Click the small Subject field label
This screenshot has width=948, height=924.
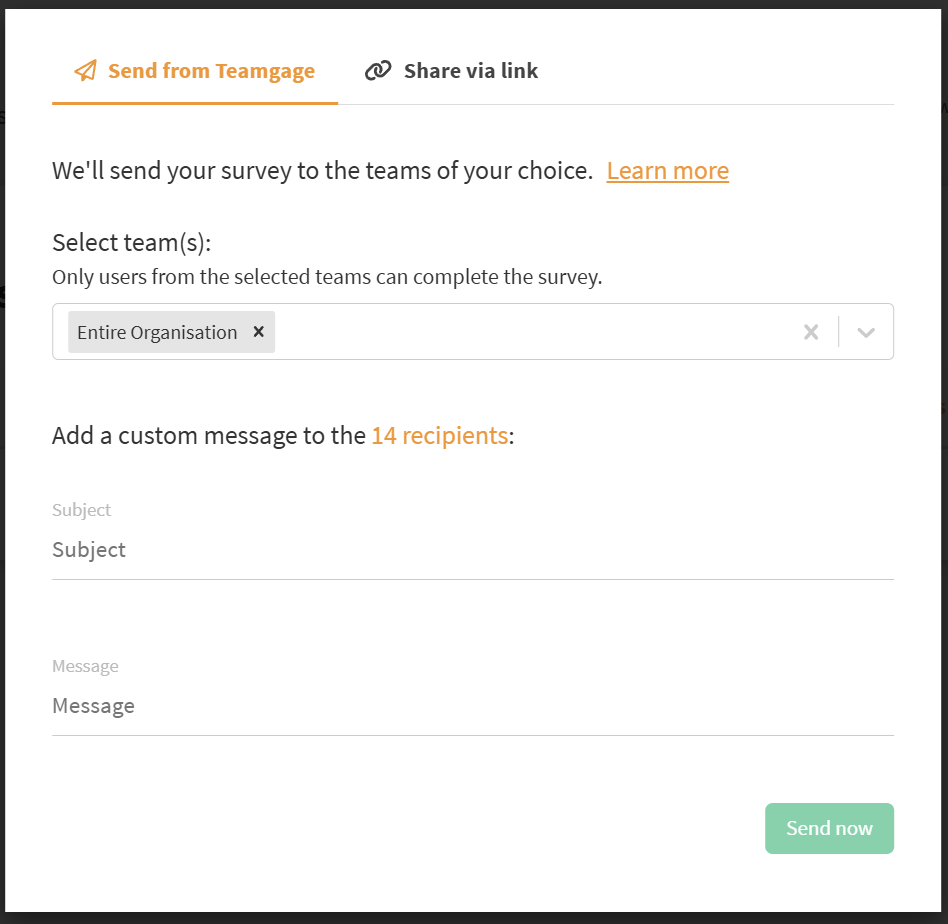click(x=81, y=510)
